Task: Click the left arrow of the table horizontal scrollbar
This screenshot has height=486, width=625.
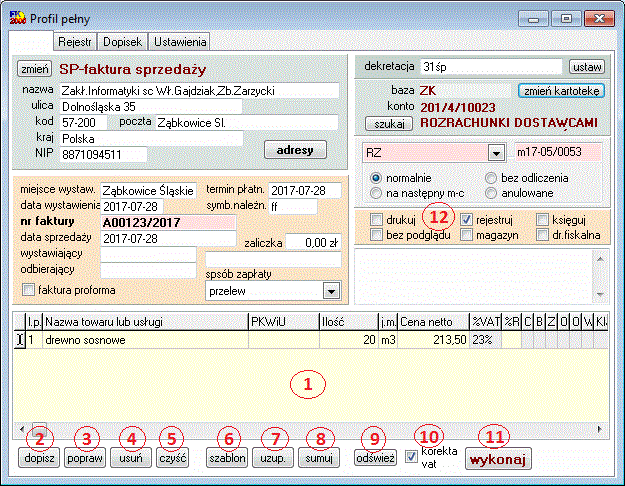Action: coord(22,429)
